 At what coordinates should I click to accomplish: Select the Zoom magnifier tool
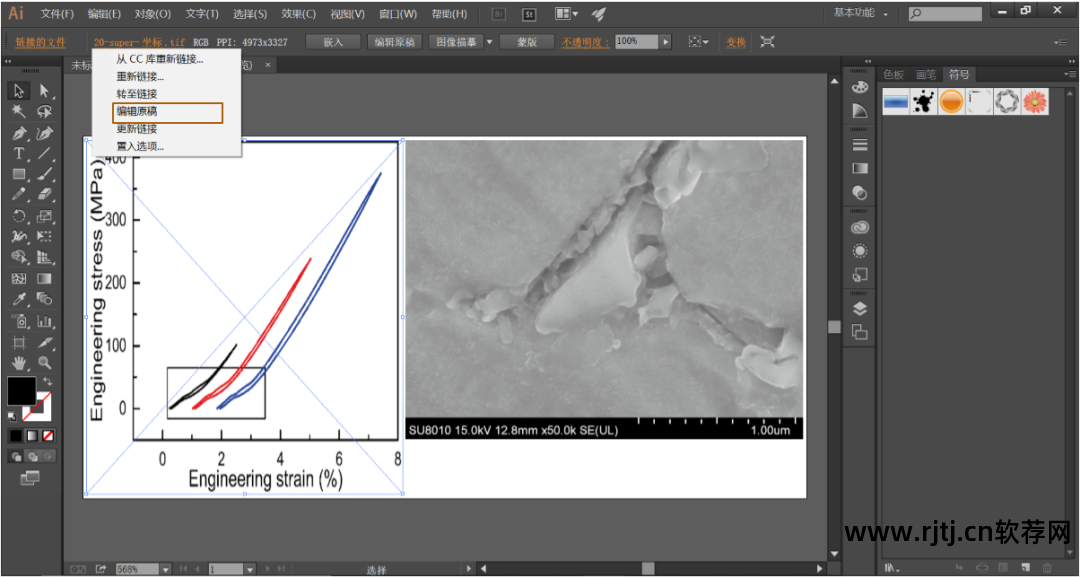point(45,362)
